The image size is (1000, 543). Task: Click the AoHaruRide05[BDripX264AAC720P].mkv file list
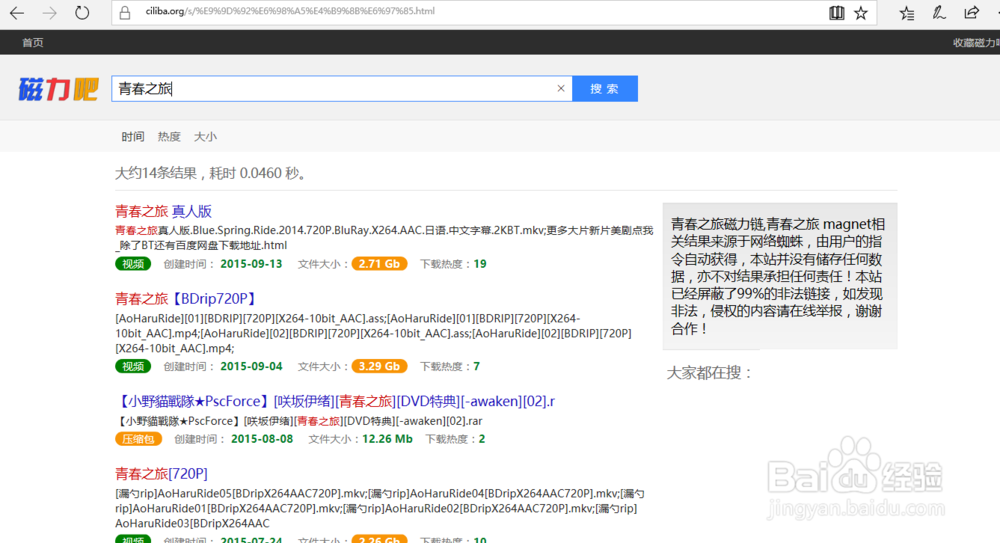tap(381, 509)
